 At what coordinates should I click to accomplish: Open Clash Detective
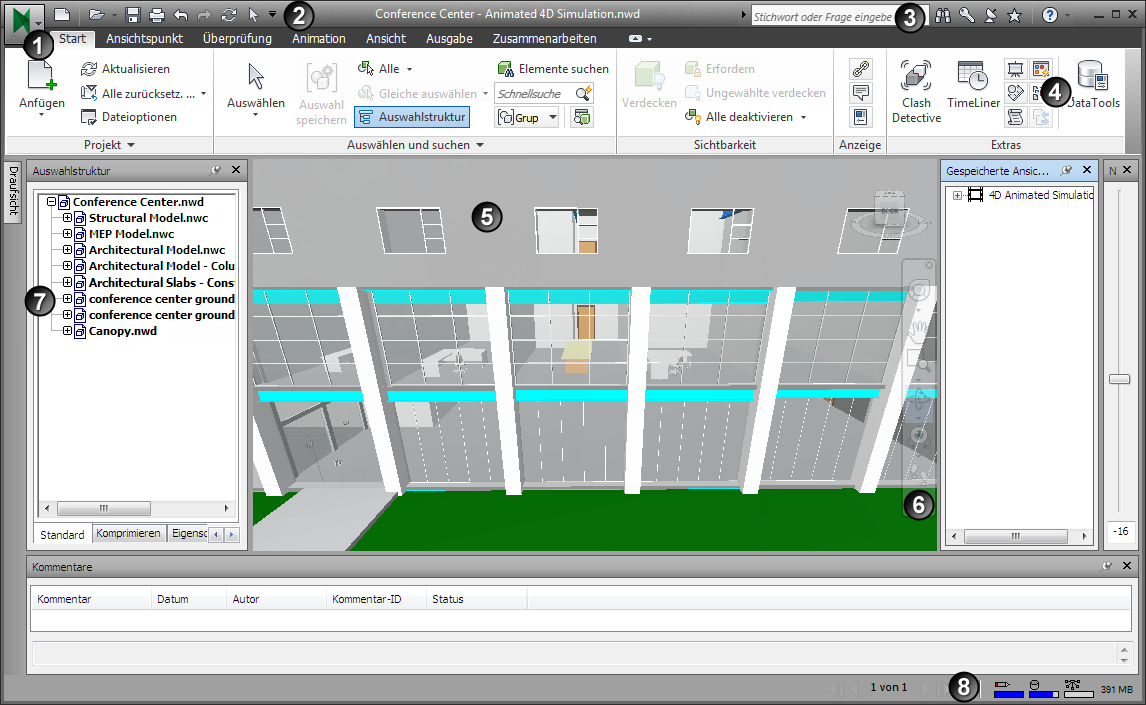(x=916, y=91)
